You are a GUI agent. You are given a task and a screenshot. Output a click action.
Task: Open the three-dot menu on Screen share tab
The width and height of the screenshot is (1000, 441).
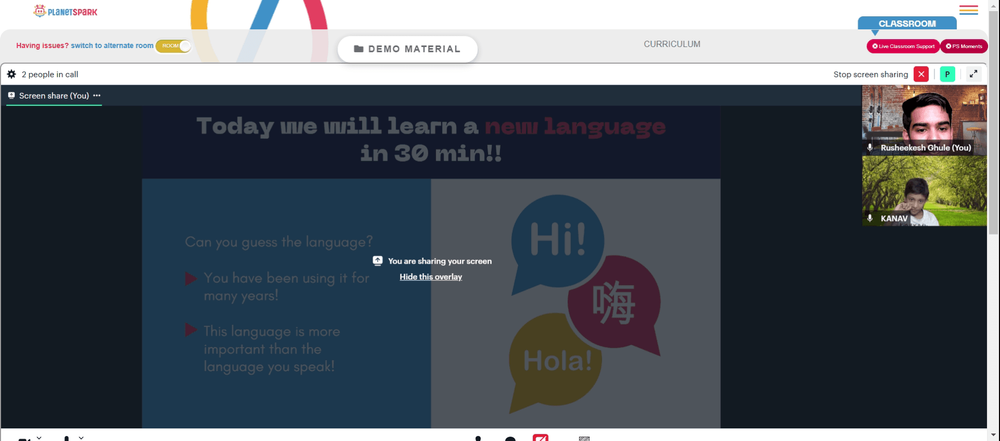click(x=97, y=95)
